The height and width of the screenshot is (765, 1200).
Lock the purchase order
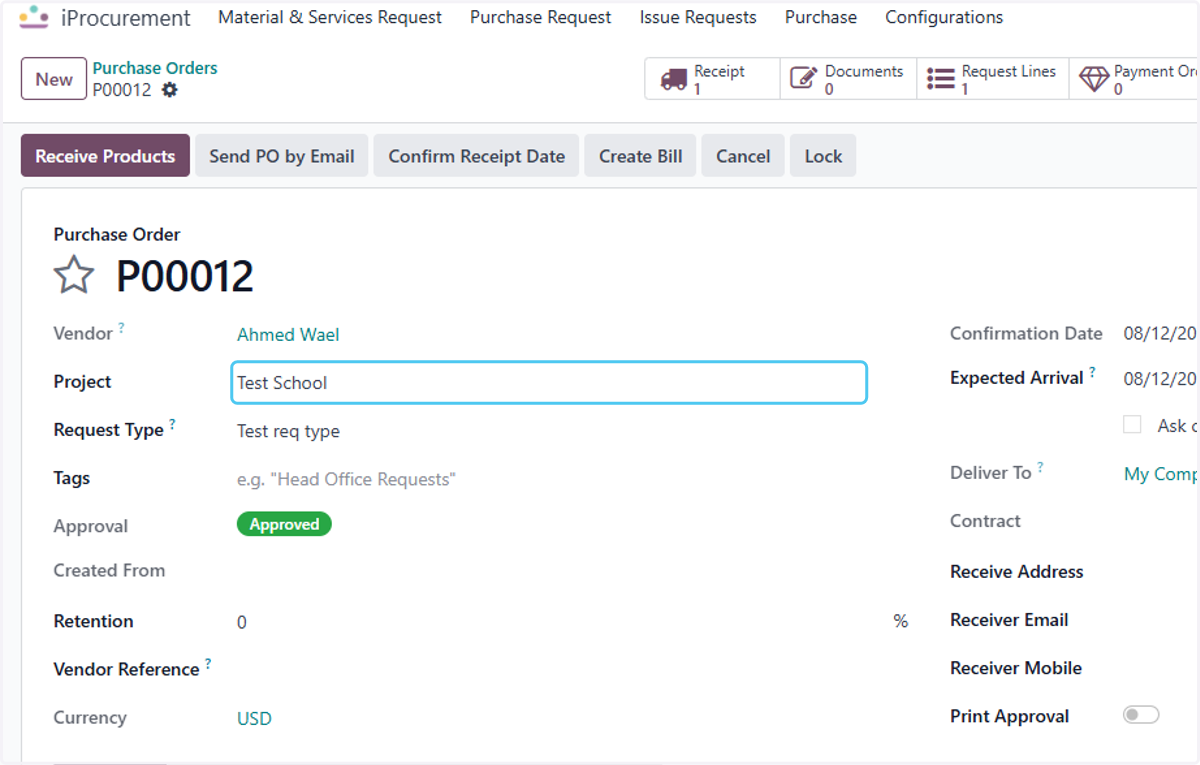(x=823, y=156)
